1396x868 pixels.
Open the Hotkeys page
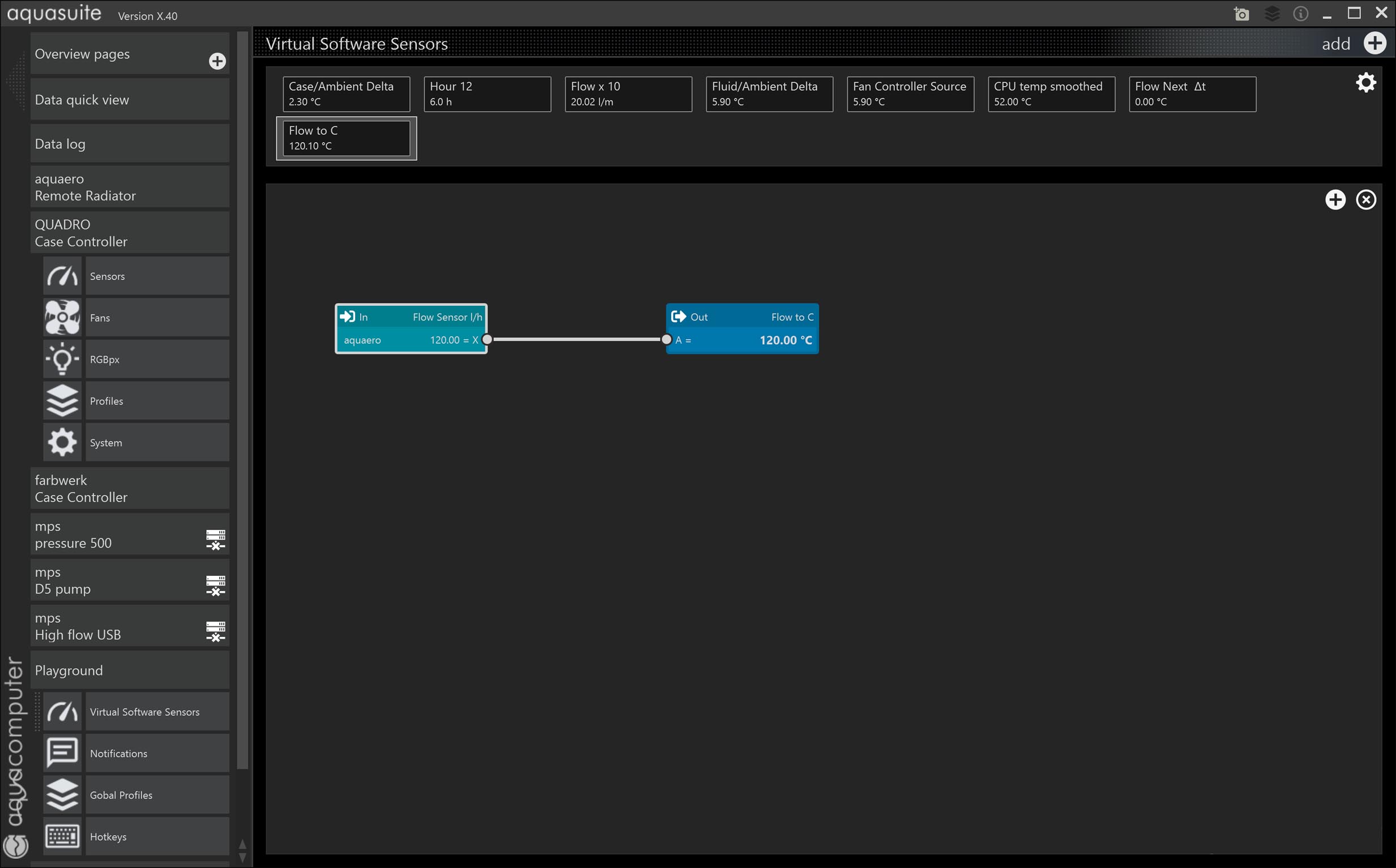coord(157,836)
